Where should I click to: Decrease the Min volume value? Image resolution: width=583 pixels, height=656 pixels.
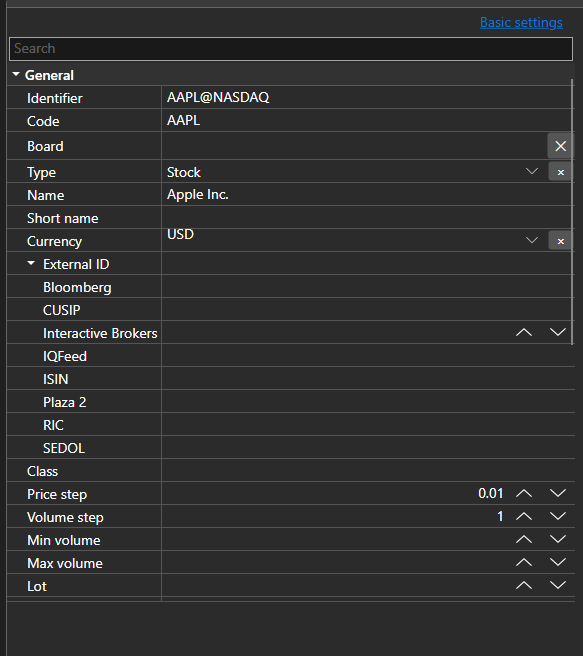click(557, 540)
